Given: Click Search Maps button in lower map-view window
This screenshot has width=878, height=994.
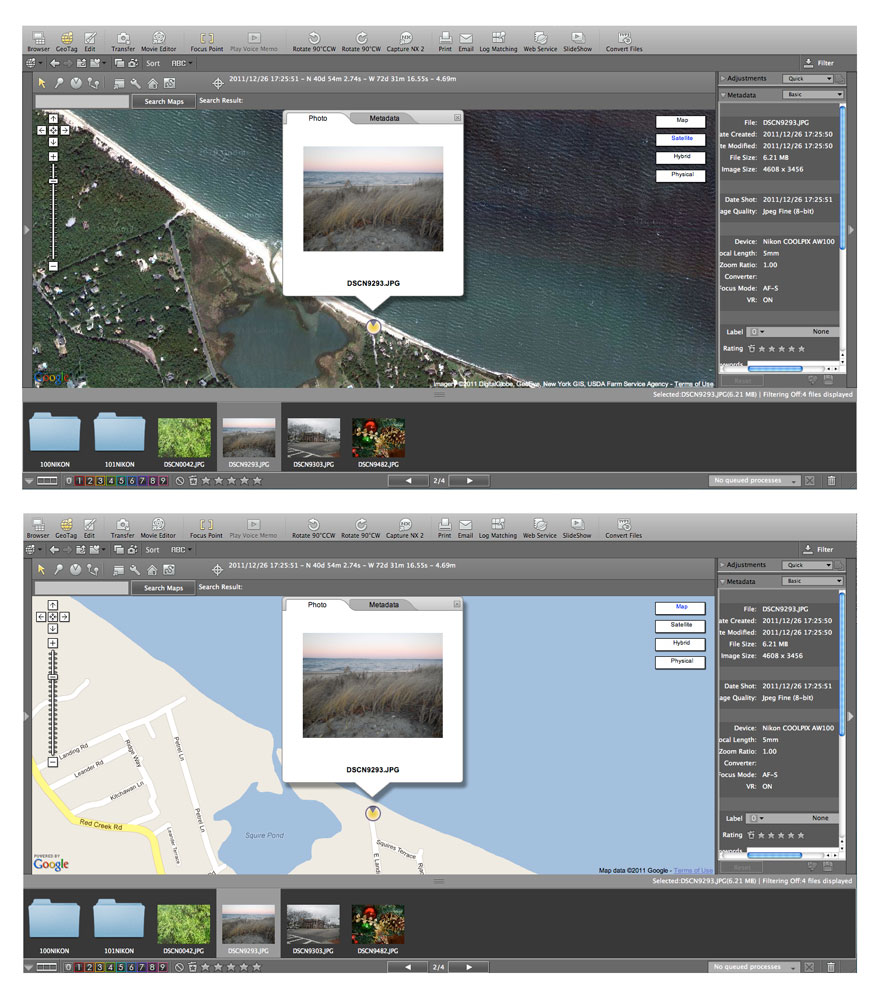Looking at the screenshot, I should tap(163, 588).
